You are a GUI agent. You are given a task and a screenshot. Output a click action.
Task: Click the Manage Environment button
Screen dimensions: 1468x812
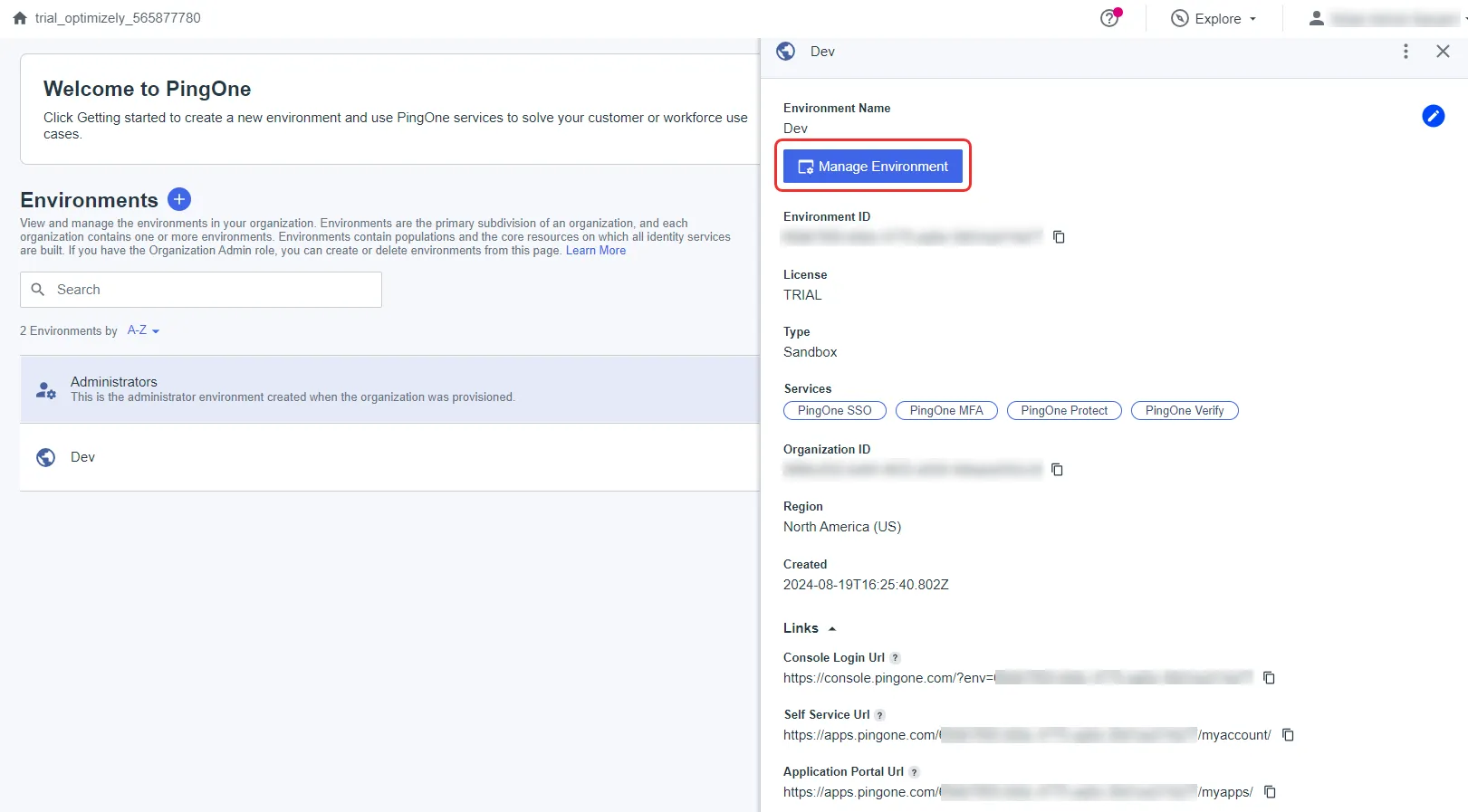pyautogui.click(x=873, y=167)
